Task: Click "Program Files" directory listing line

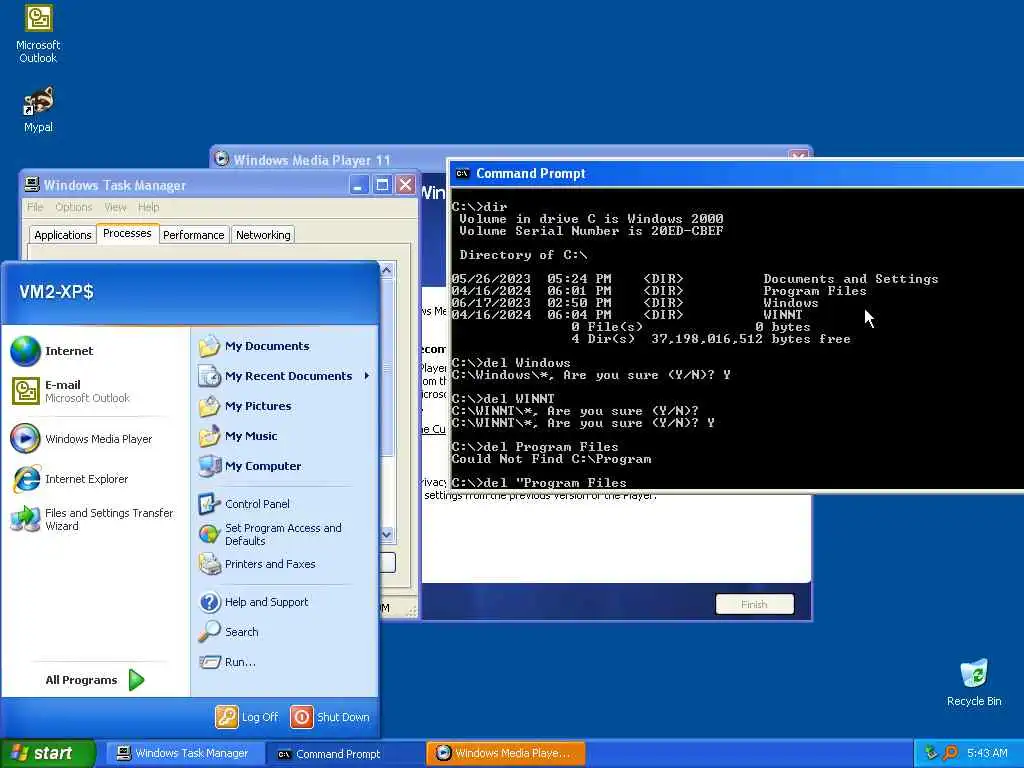Action: pos(659,291)
